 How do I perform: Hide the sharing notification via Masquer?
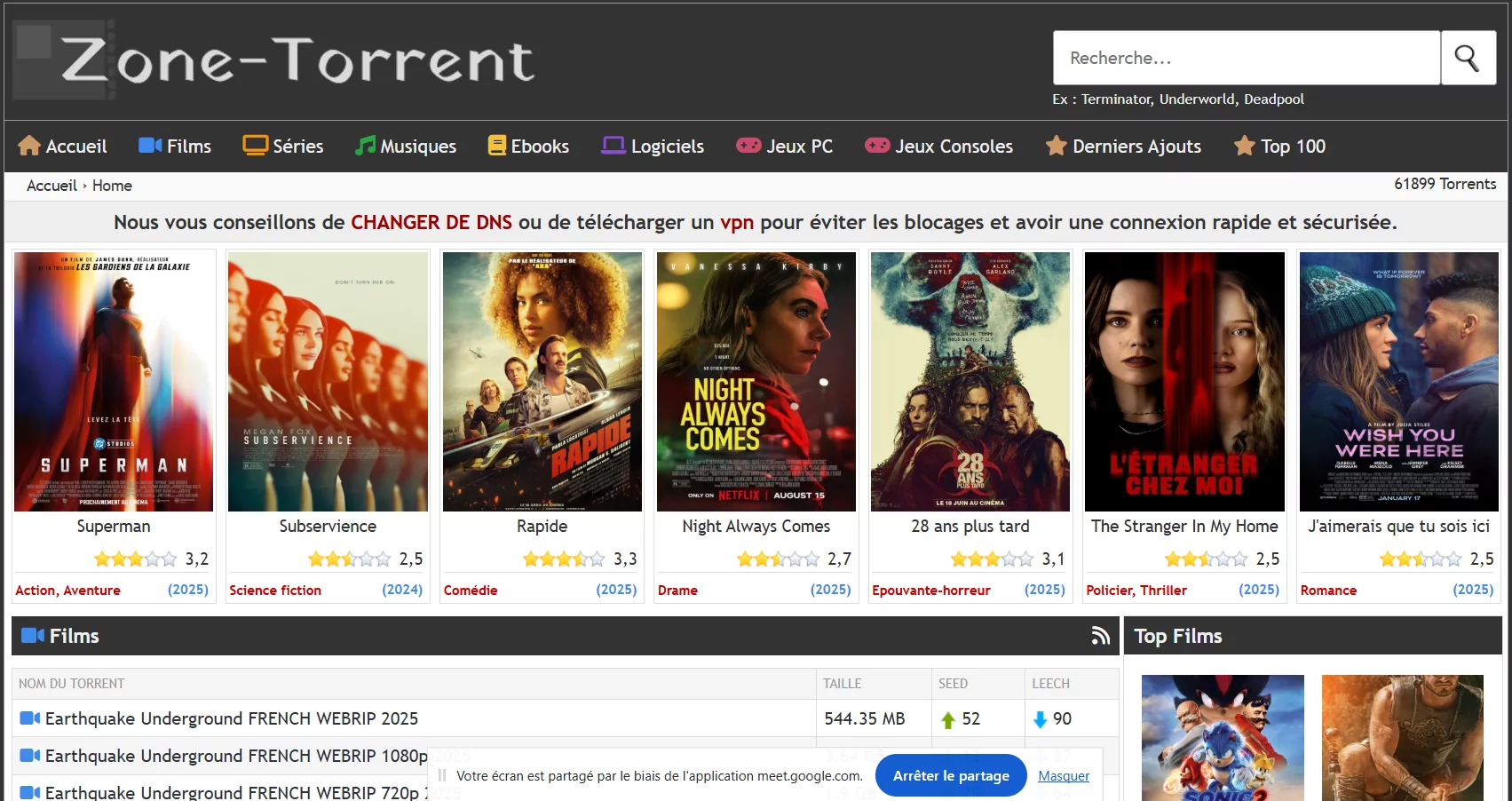(1063, 775)
